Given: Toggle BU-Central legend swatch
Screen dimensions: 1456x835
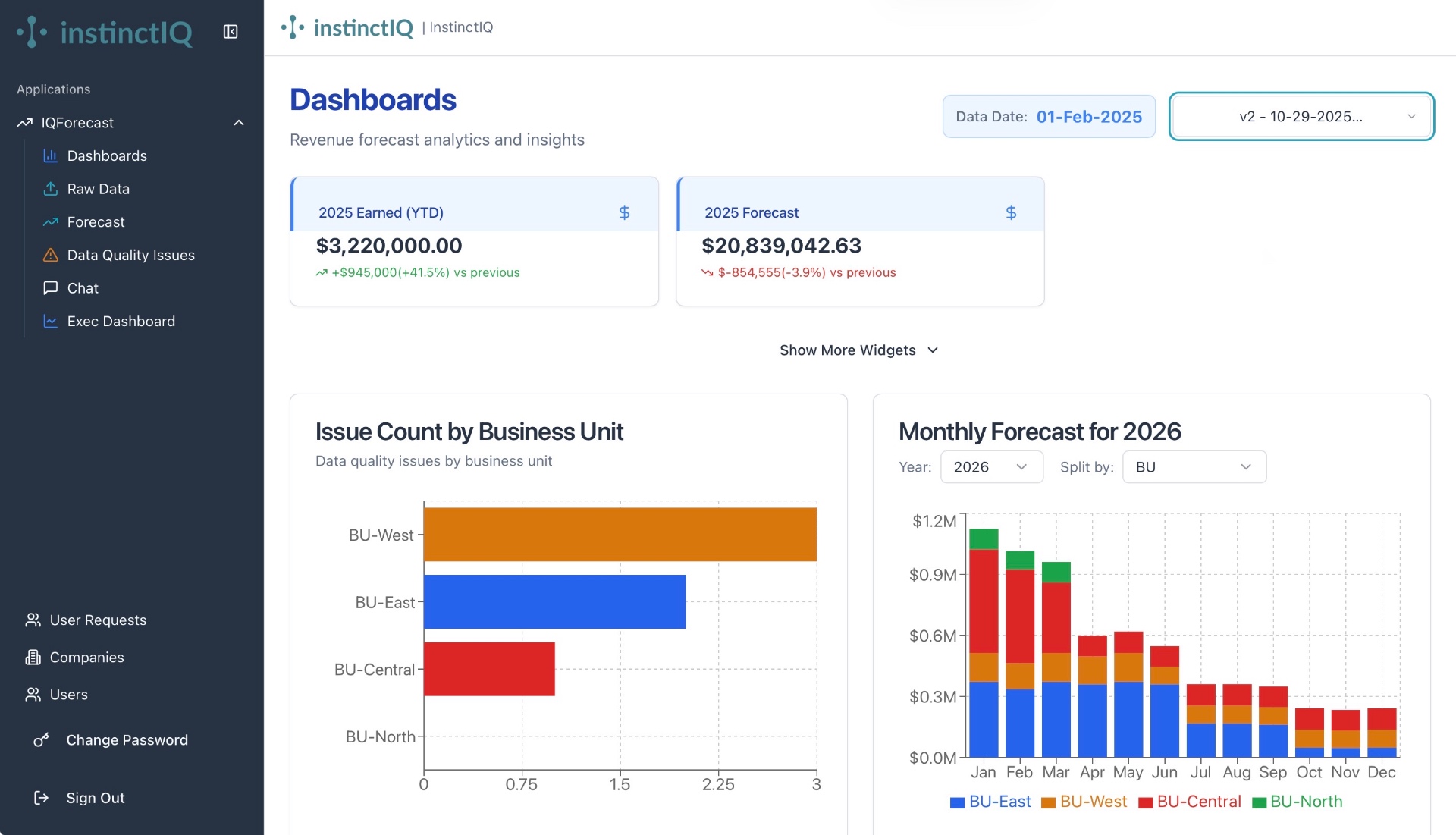Looking at the screenshot, I should coord(1145,803).
